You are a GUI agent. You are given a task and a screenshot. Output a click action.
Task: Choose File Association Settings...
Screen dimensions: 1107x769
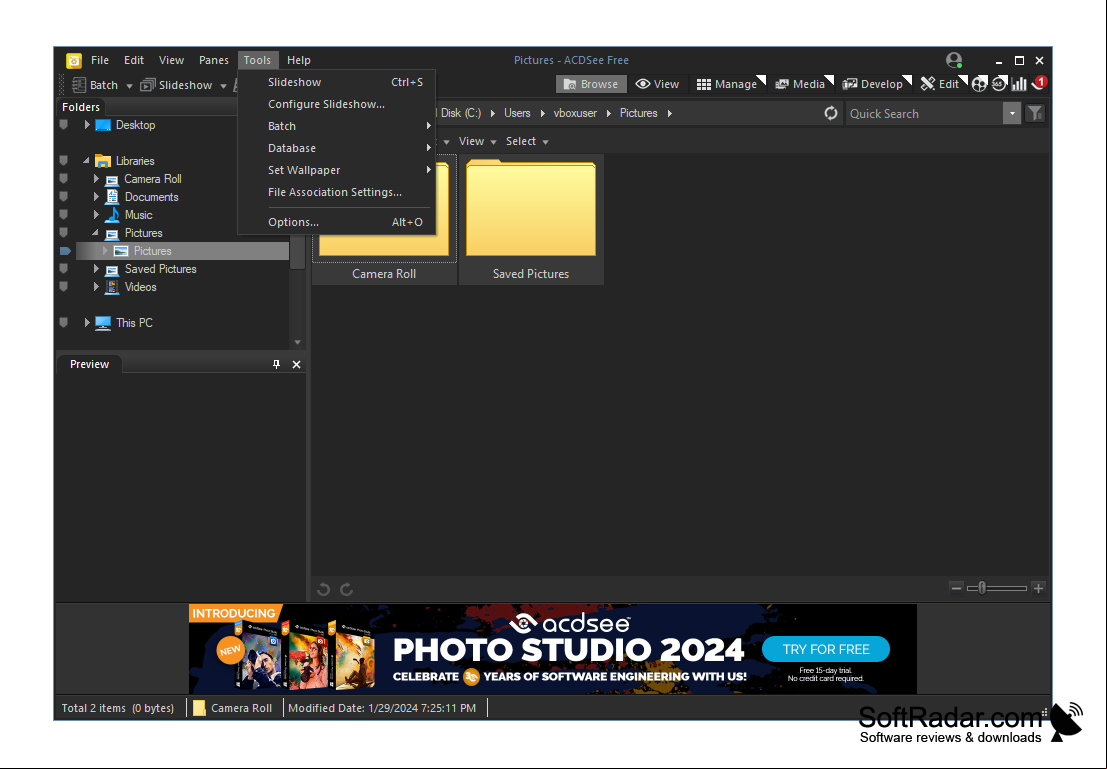[337, 192]
